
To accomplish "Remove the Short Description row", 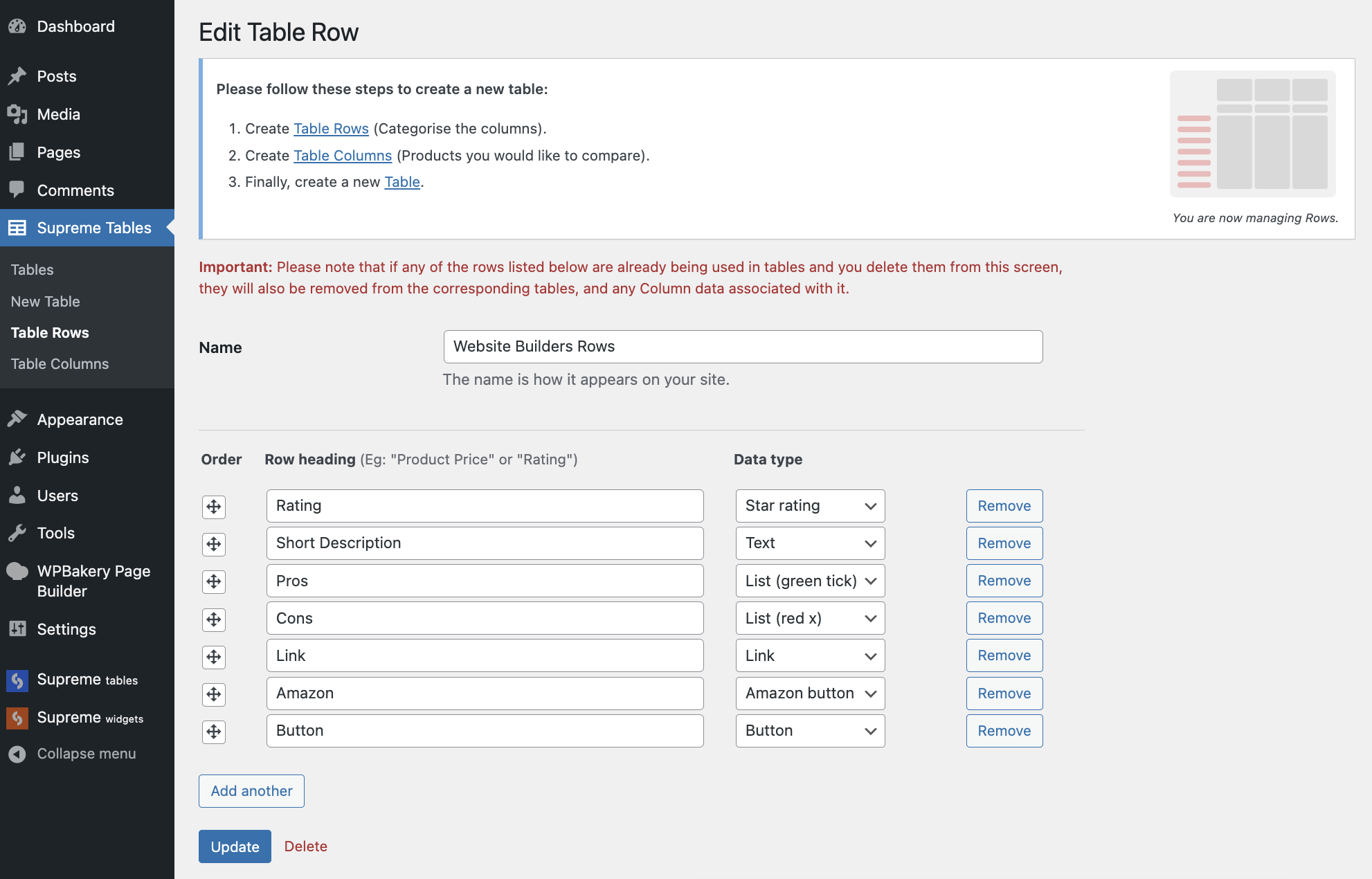I will pyautogui.click(x=1004, y=543).
